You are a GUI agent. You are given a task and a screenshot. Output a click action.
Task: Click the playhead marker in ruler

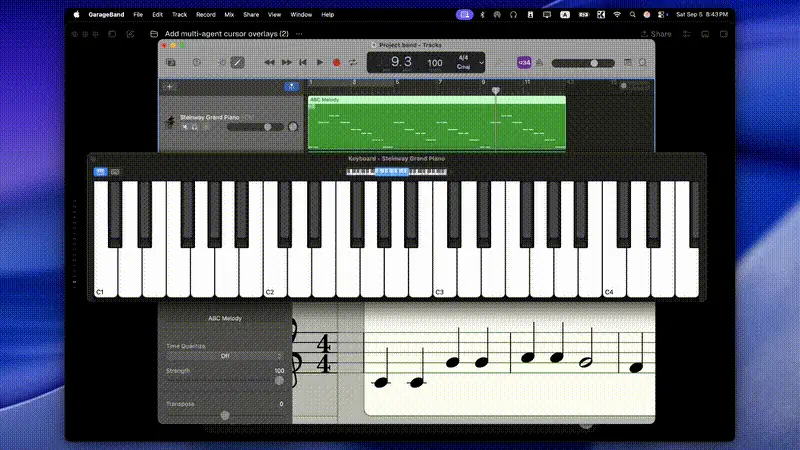495,90
